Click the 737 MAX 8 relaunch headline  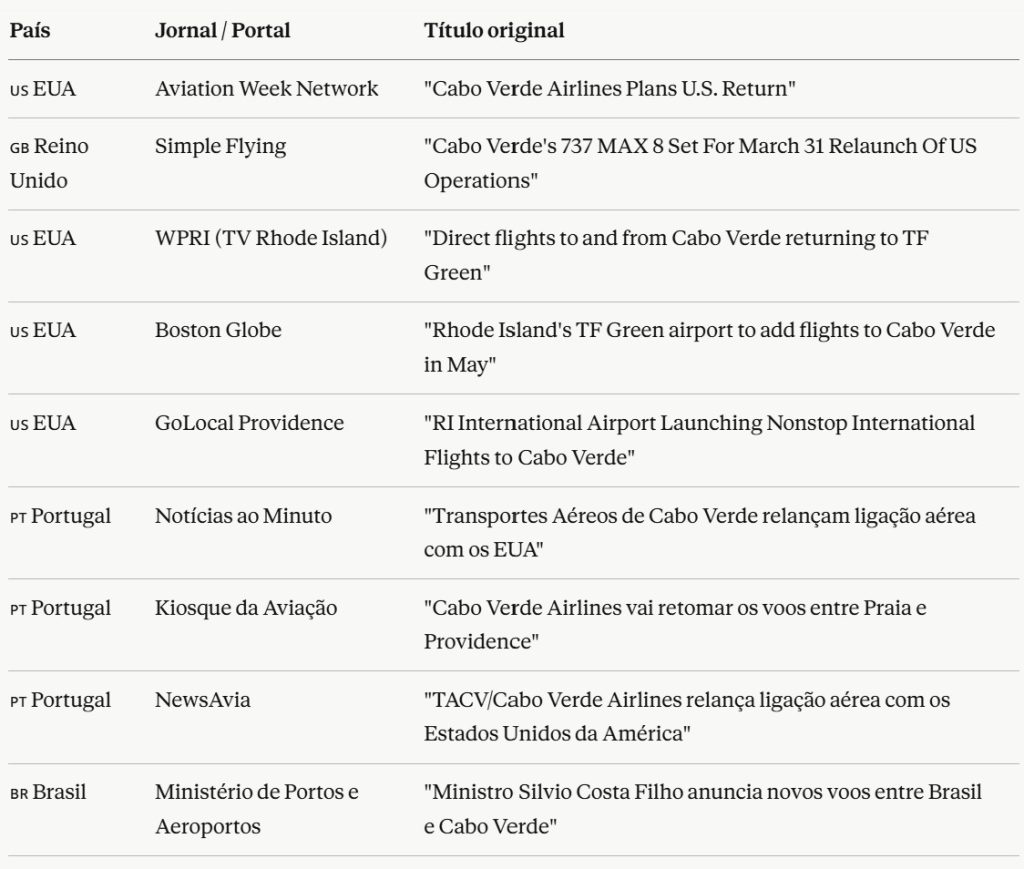[x=700, y=163]
